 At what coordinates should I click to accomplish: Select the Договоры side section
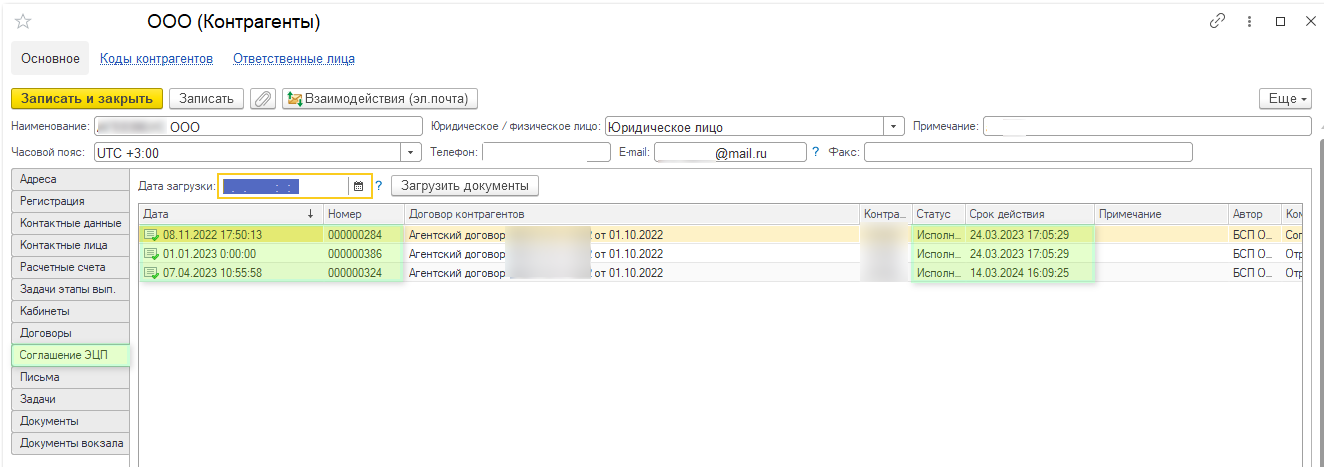click(70, 333)
